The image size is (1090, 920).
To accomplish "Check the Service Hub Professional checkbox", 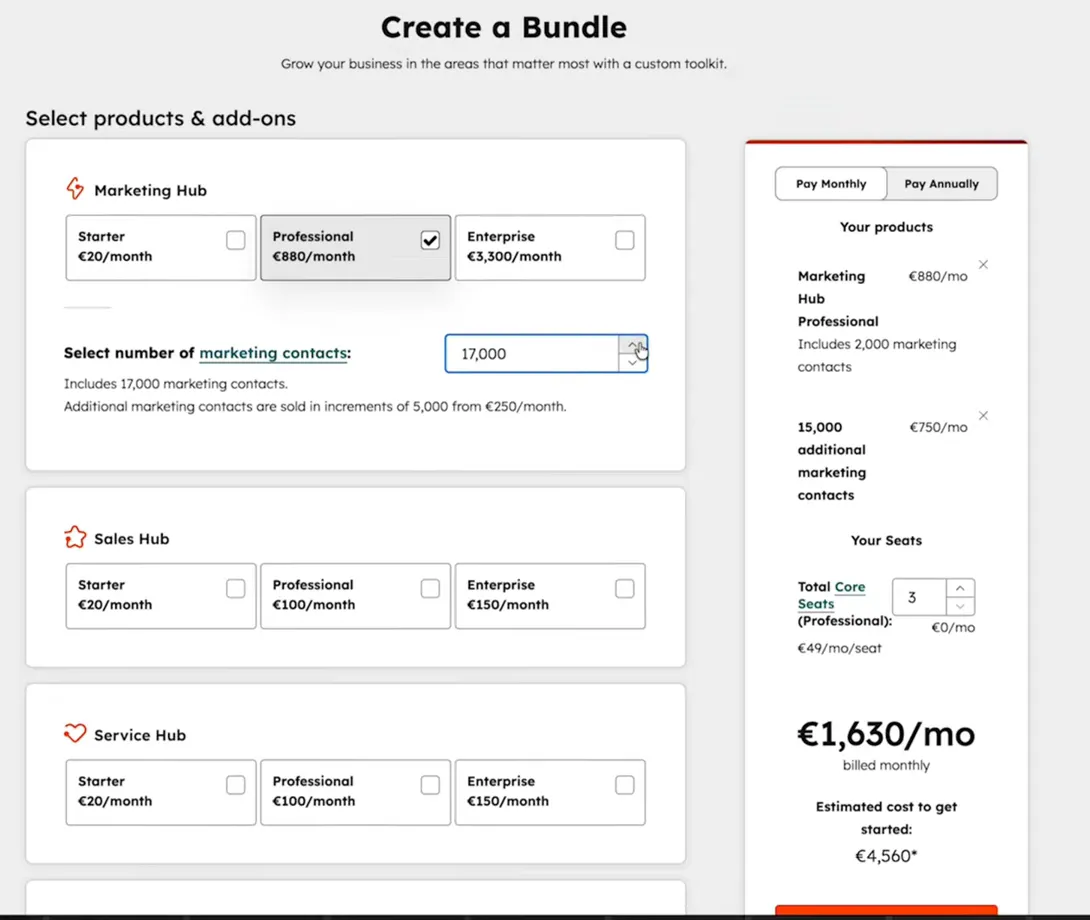I will (430, 784).
